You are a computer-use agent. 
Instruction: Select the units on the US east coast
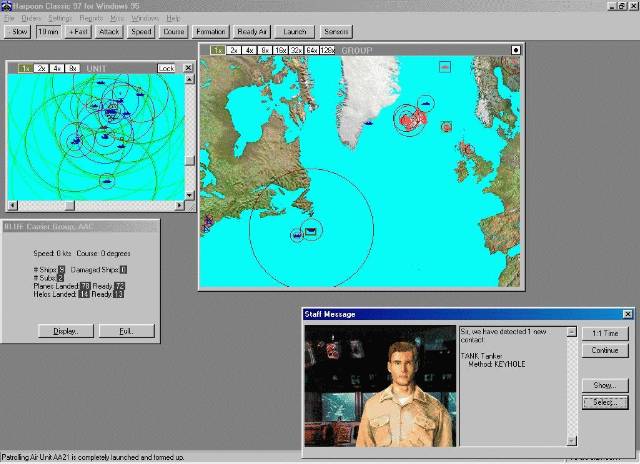tap(207, 224)
